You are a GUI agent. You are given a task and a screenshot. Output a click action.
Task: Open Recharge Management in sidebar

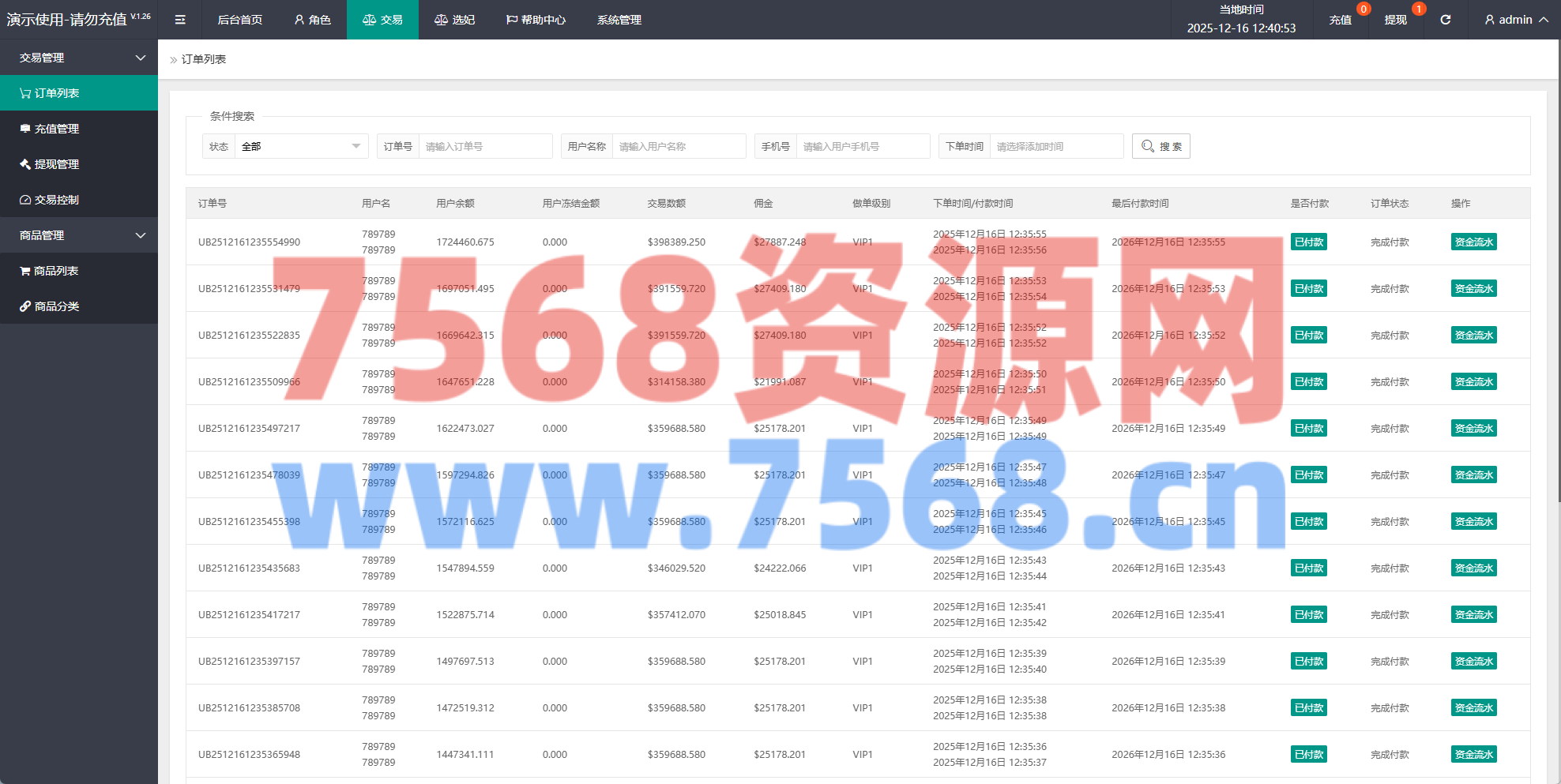coord(57,129)
